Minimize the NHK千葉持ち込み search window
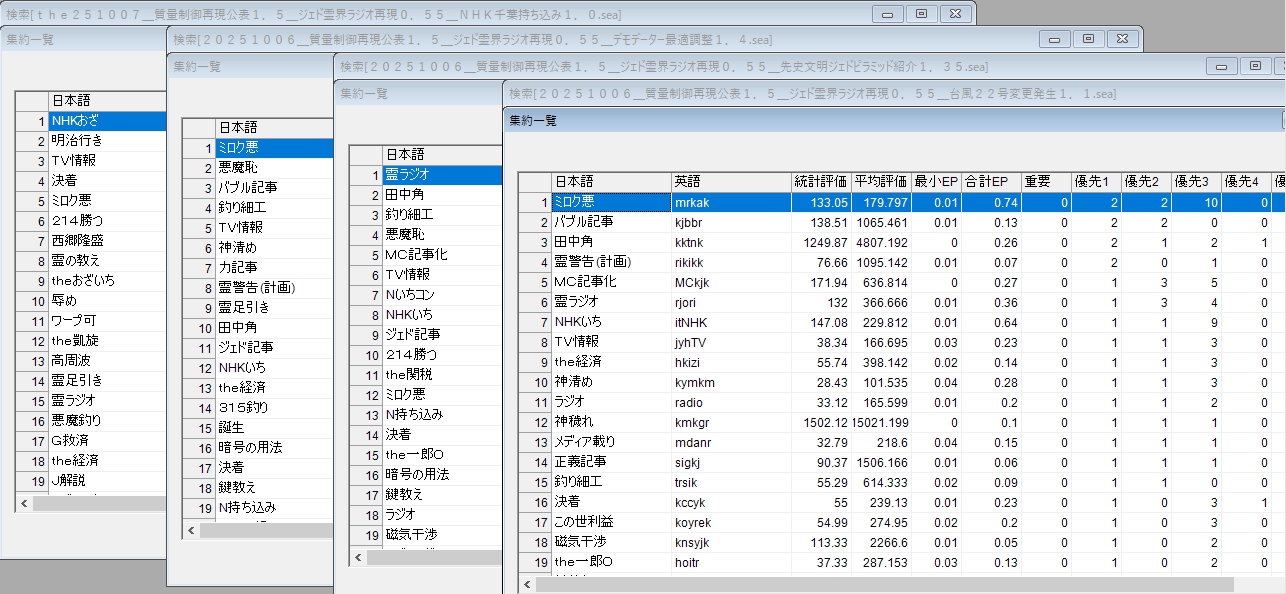This screenshot has width=1286, height=594. (887, 14)
